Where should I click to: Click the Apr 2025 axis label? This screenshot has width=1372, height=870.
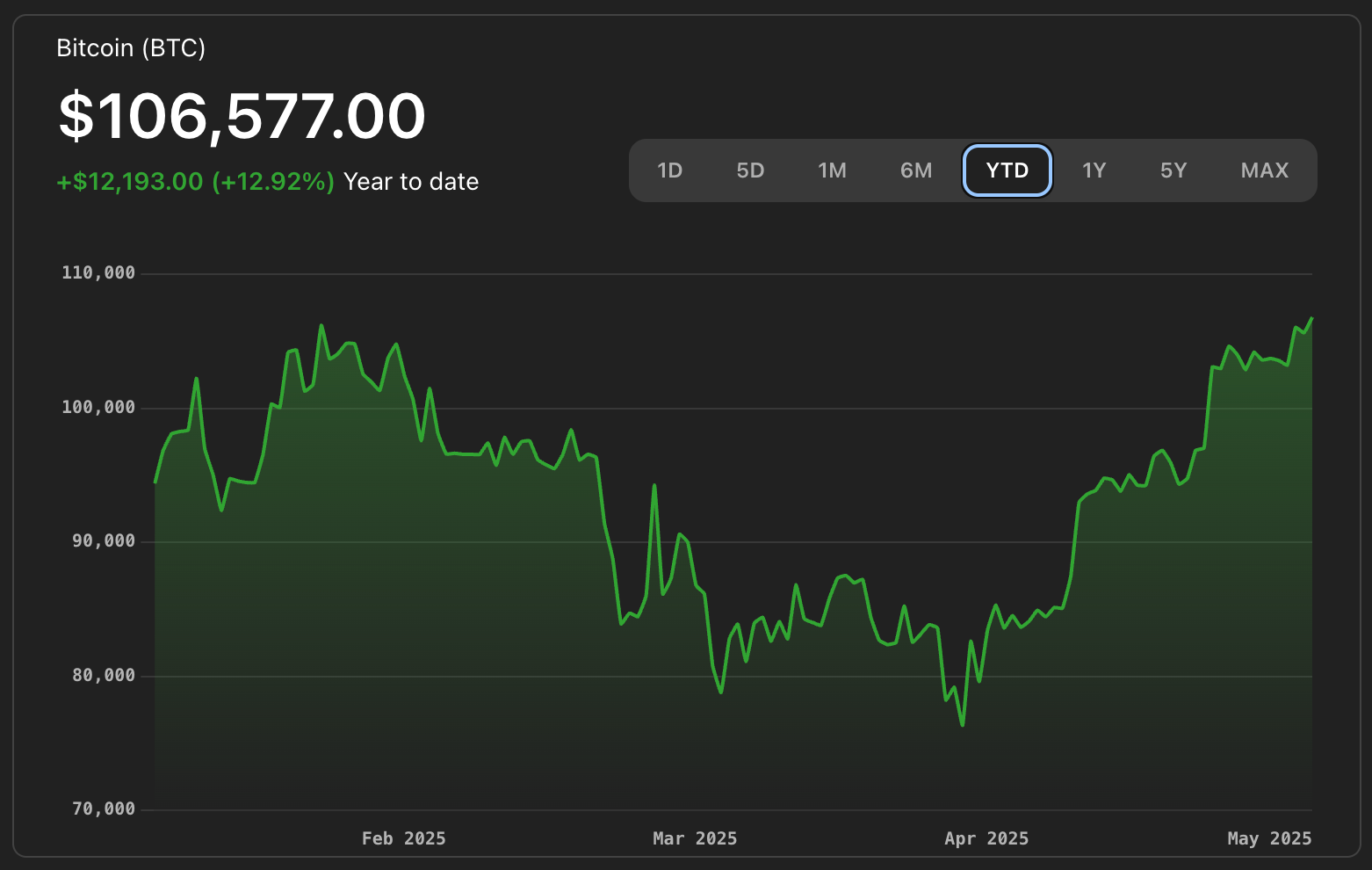986,838
